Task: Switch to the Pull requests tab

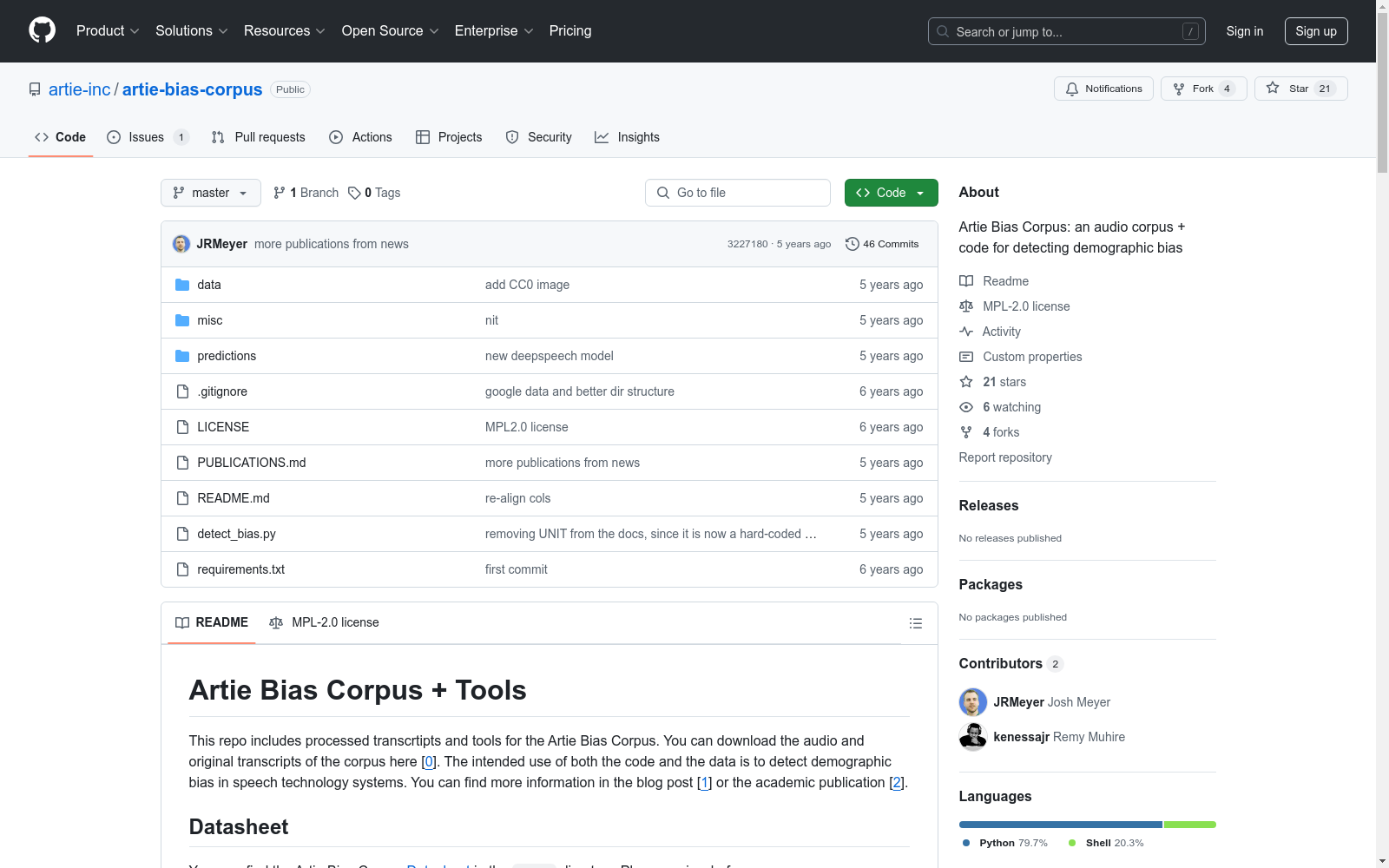Action: 259,137
